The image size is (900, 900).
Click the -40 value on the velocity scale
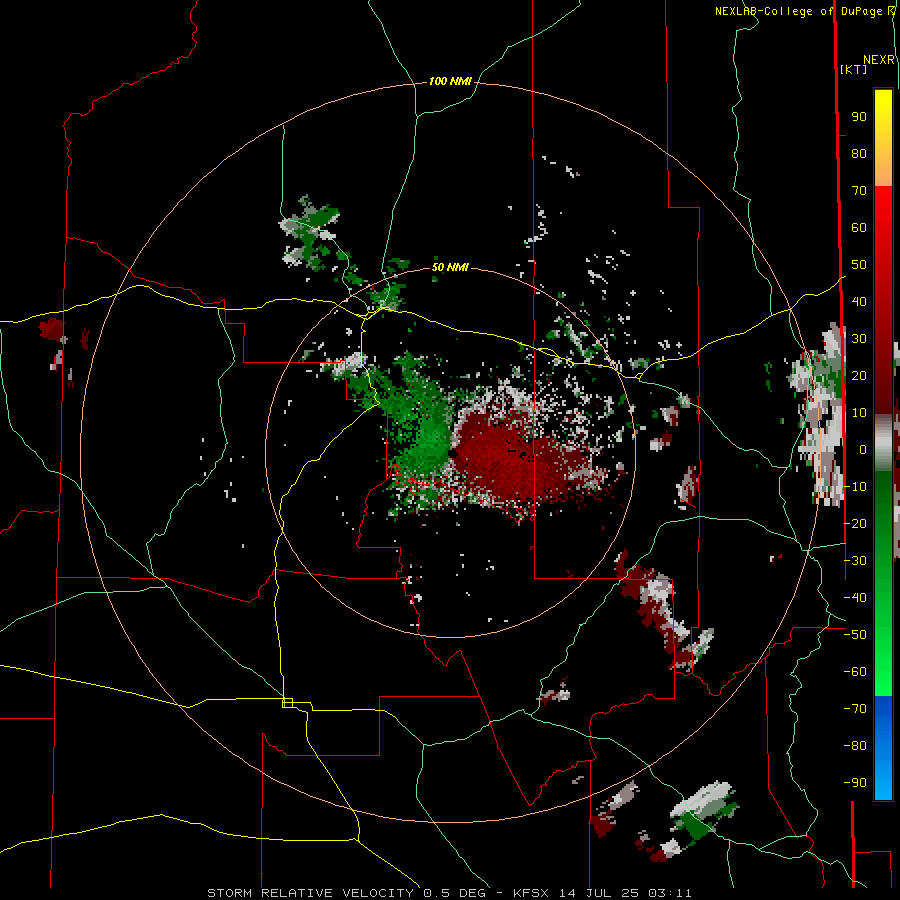point(855,598)
